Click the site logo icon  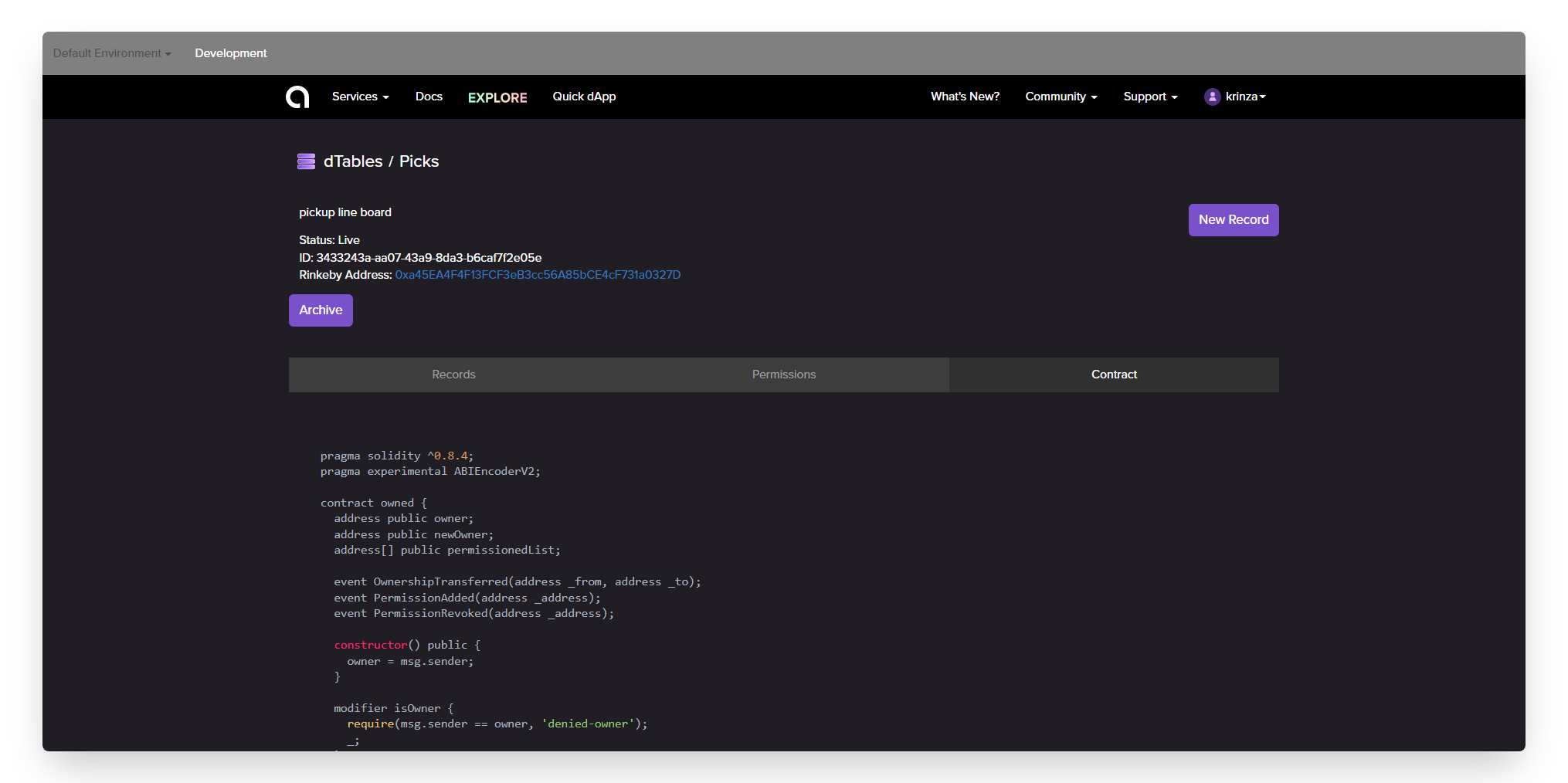click(x=297, y=97)
